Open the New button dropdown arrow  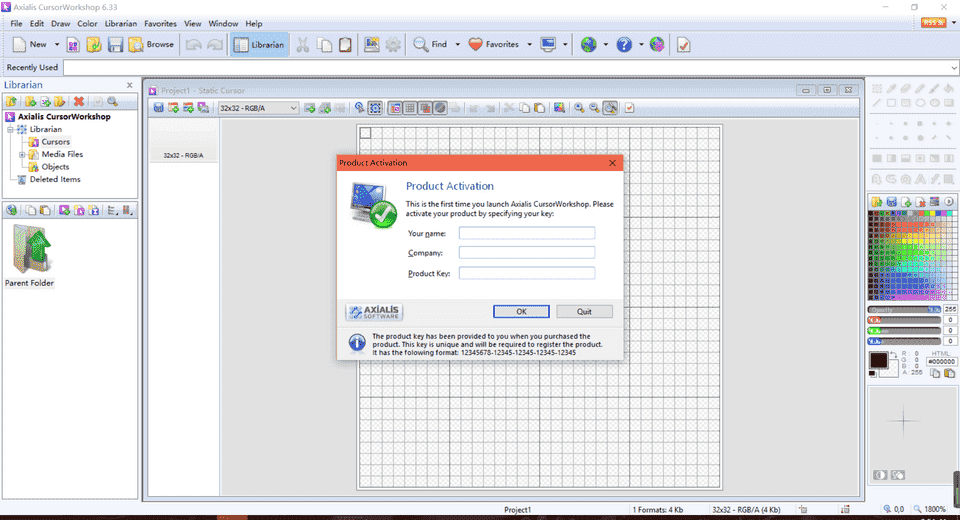(x=56, y=45)
